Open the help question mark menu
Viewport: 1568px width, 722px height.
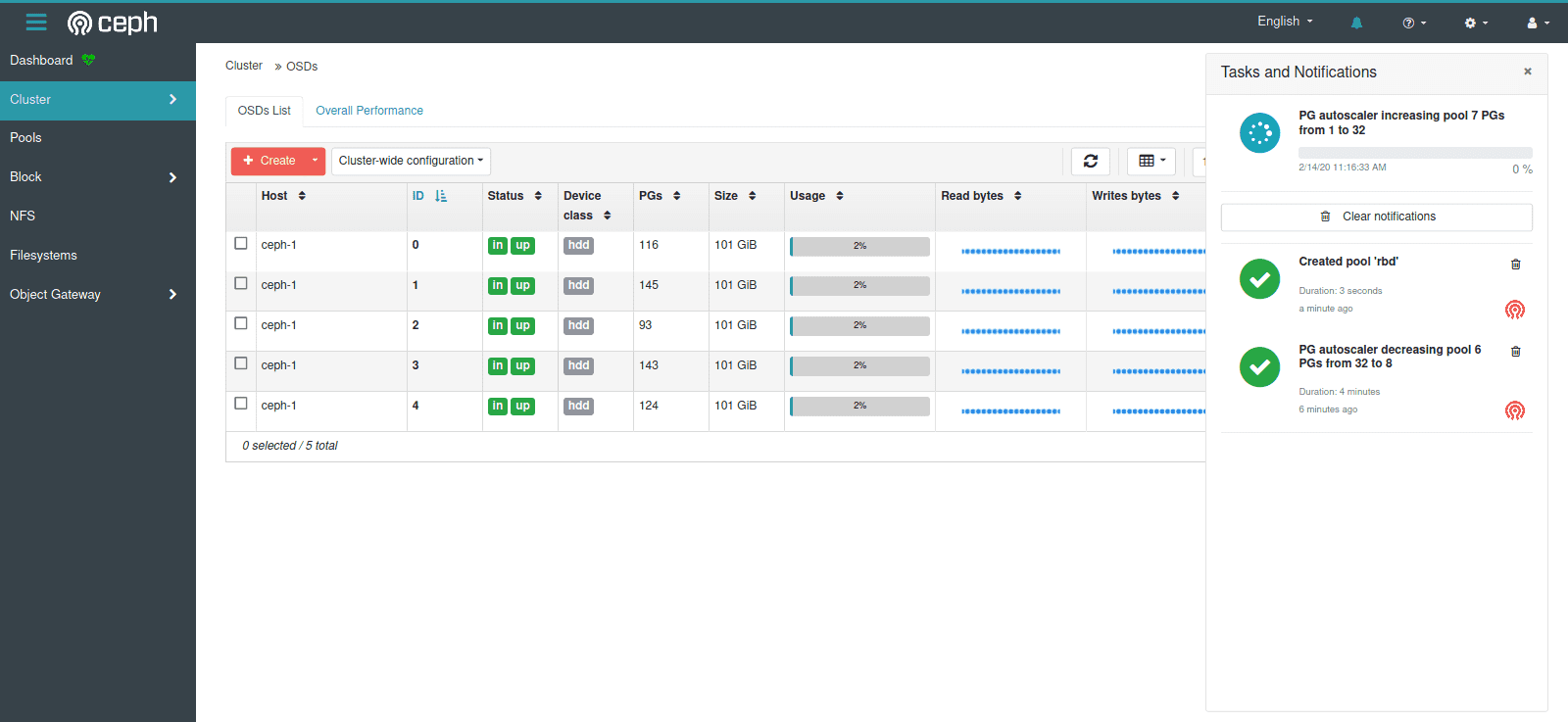[1413, 23]
